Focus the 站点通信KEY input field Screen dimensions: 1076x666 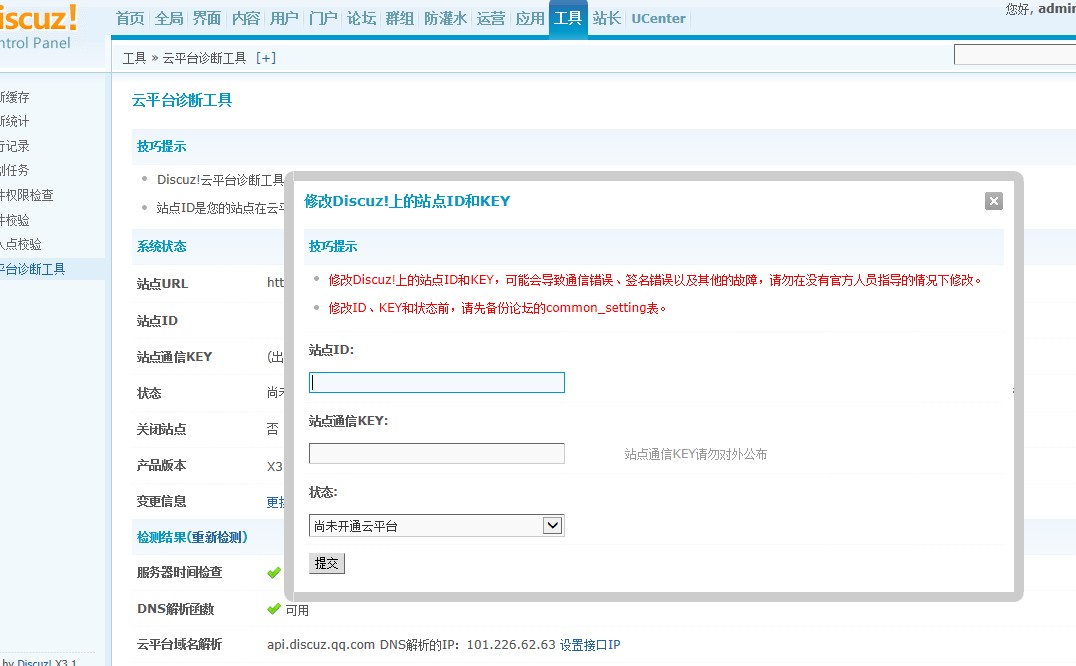click(x=436, y=453)
